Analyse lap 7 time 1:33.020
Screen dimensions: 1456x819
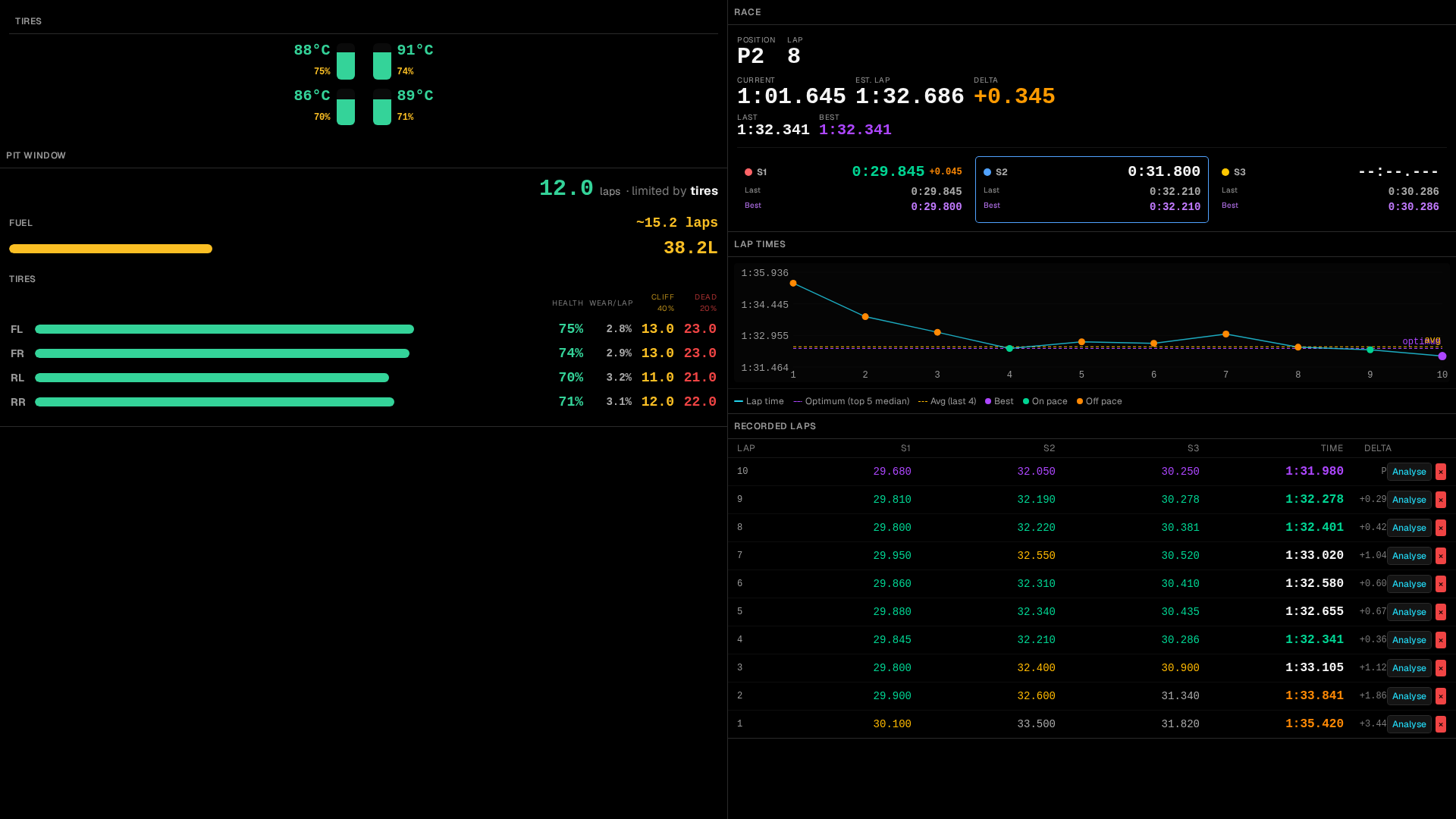click(1409, 556)
